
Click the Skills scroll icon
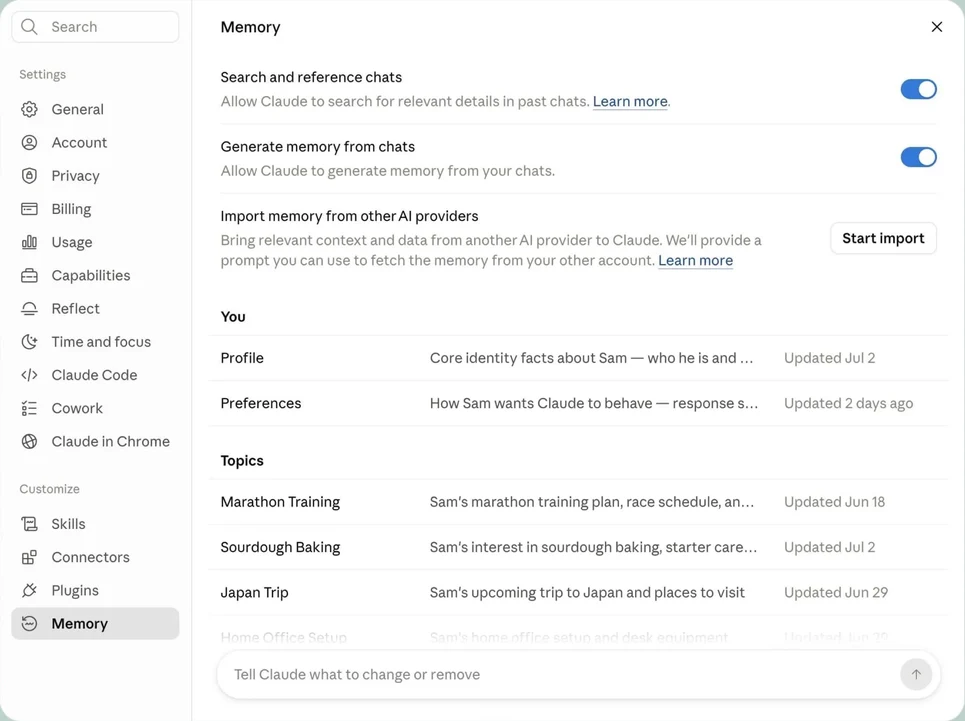pos(29,524)
